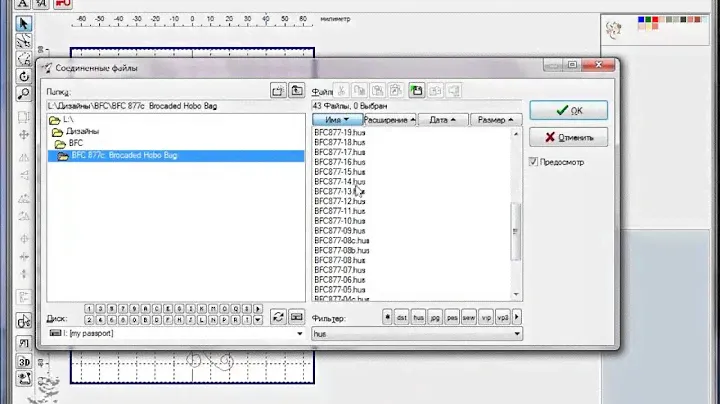720x404 pixels.
Task: Click the refresh drives icon
Action: pyautogui.click(x=278, y=316)
